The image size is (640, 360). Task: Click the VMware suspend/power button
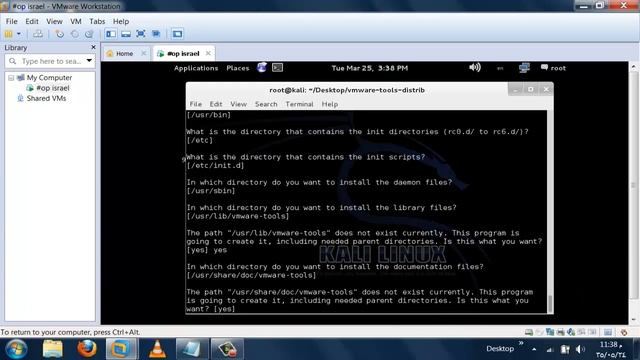[x=9, y=34]
